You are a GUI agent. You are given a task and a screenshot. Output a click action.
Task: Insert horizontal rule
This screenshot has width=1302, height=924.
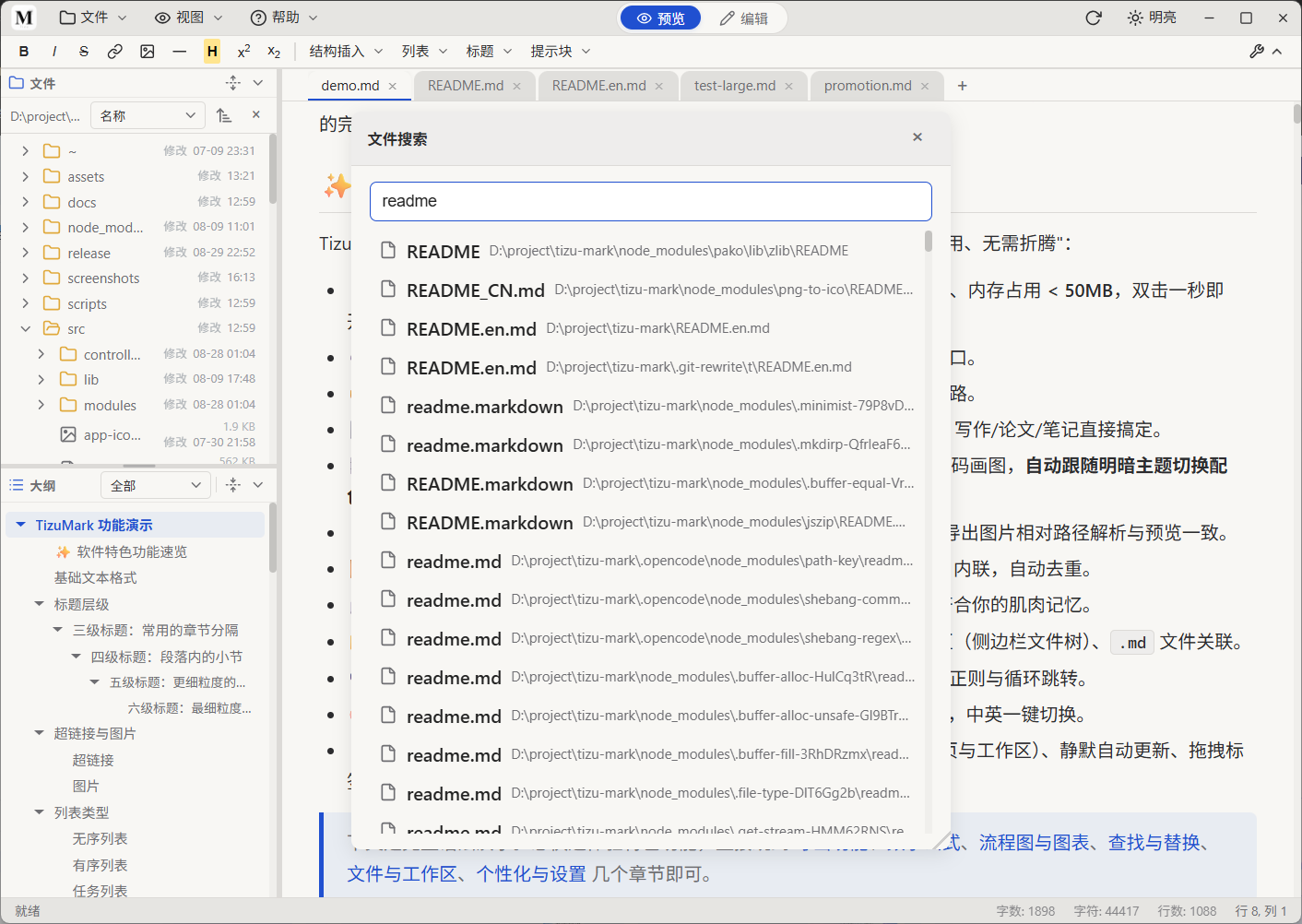tap(180, 52)
